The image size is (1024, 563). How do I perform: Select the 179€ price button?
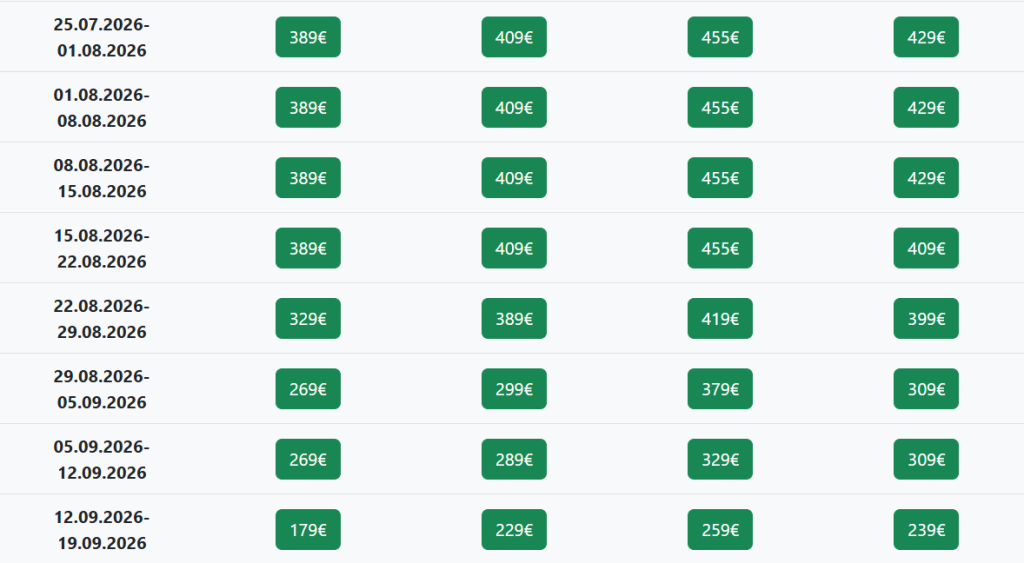point(308,530)
